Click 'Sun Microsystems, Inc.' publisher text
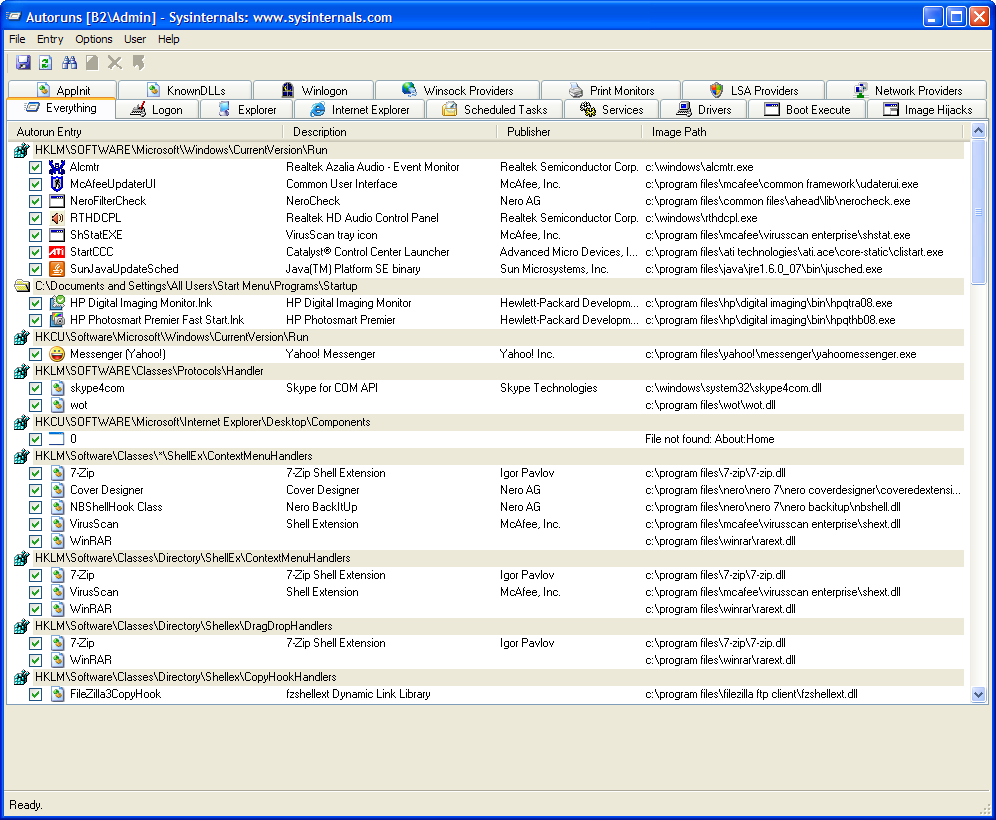Viewport: 996px width, 820px height. (554, 269)
